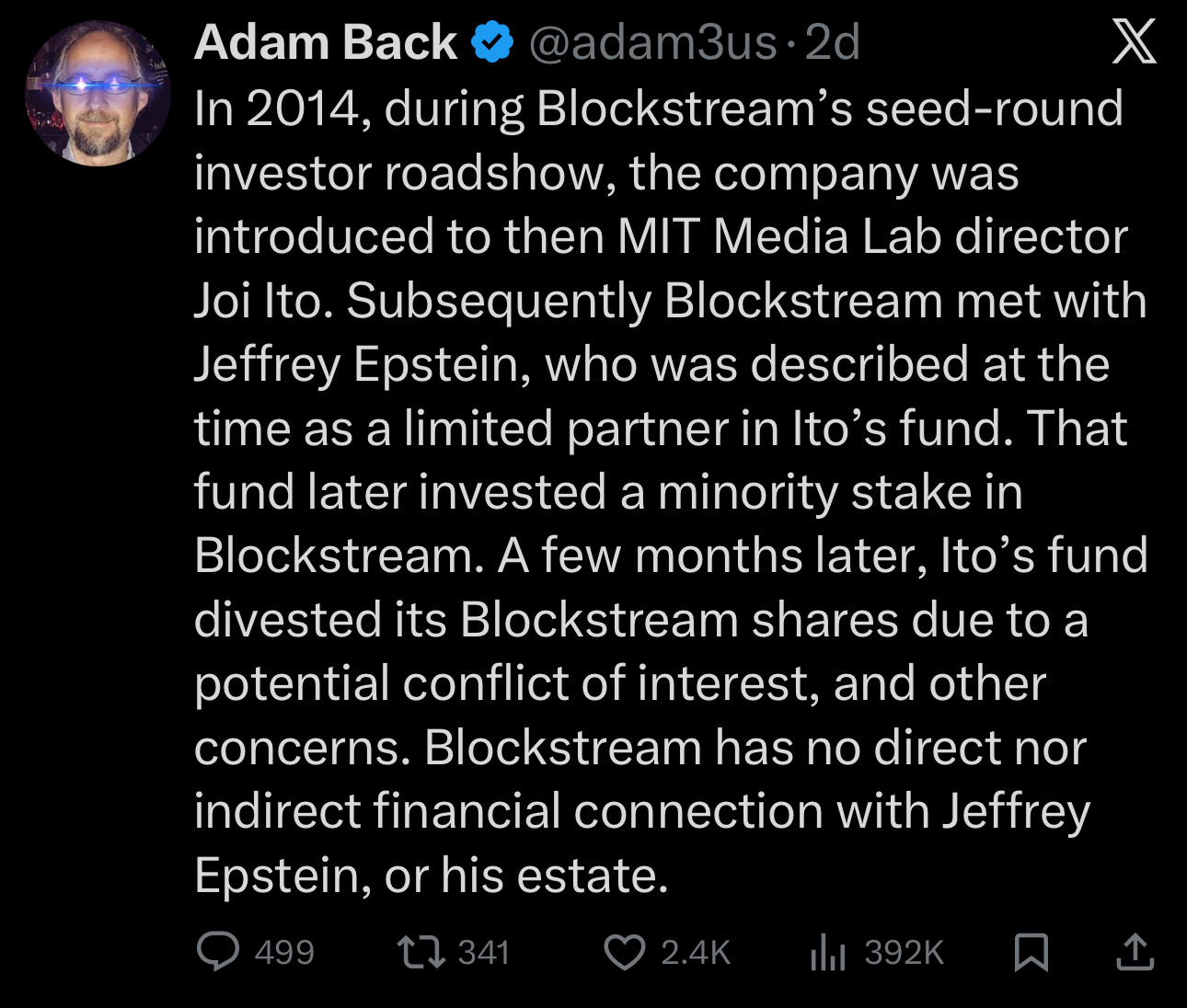Viewport: 1187px width, 1008px height.
Task: Click the 392K views count
Action: [904, 952]
